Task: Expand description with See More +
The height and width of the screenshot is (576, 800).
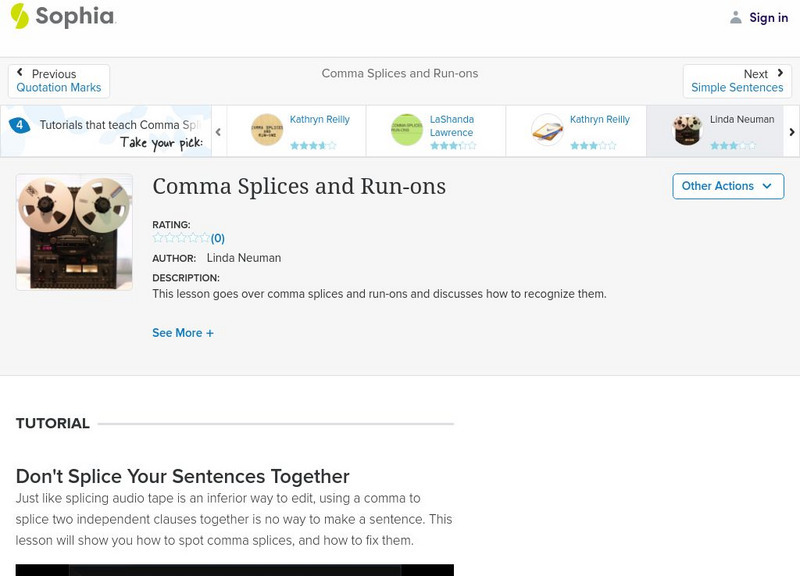Action: click(x=183, y=333)
